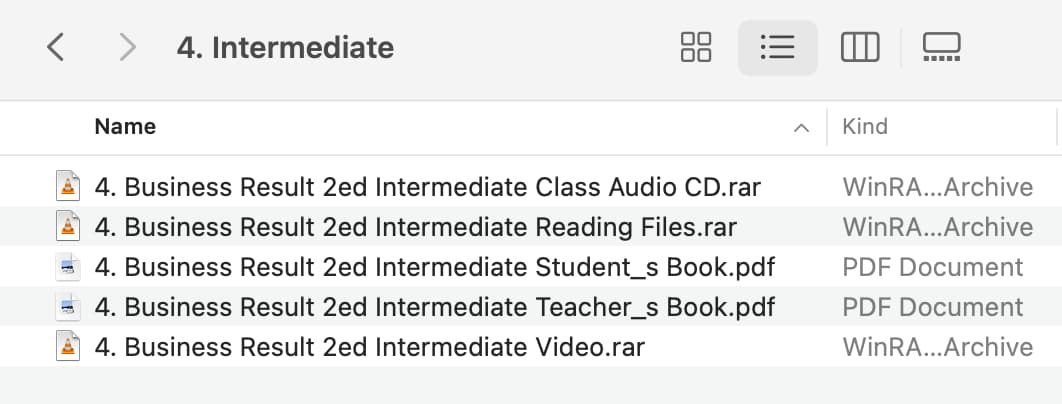Select Class Audio CD.rar file name
This screenshot has width=1062, height=404.
tap(428, 187)
